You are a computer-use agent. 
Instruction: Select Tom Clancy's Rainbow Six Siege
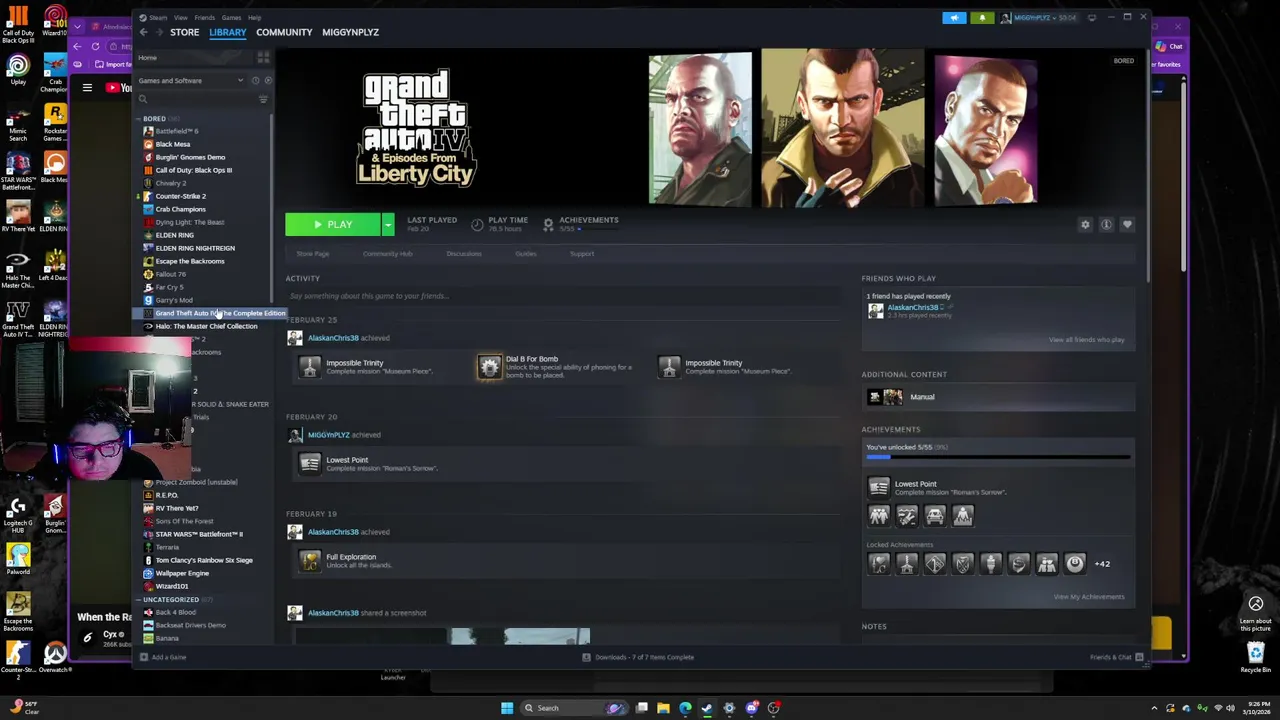point(204,560)
